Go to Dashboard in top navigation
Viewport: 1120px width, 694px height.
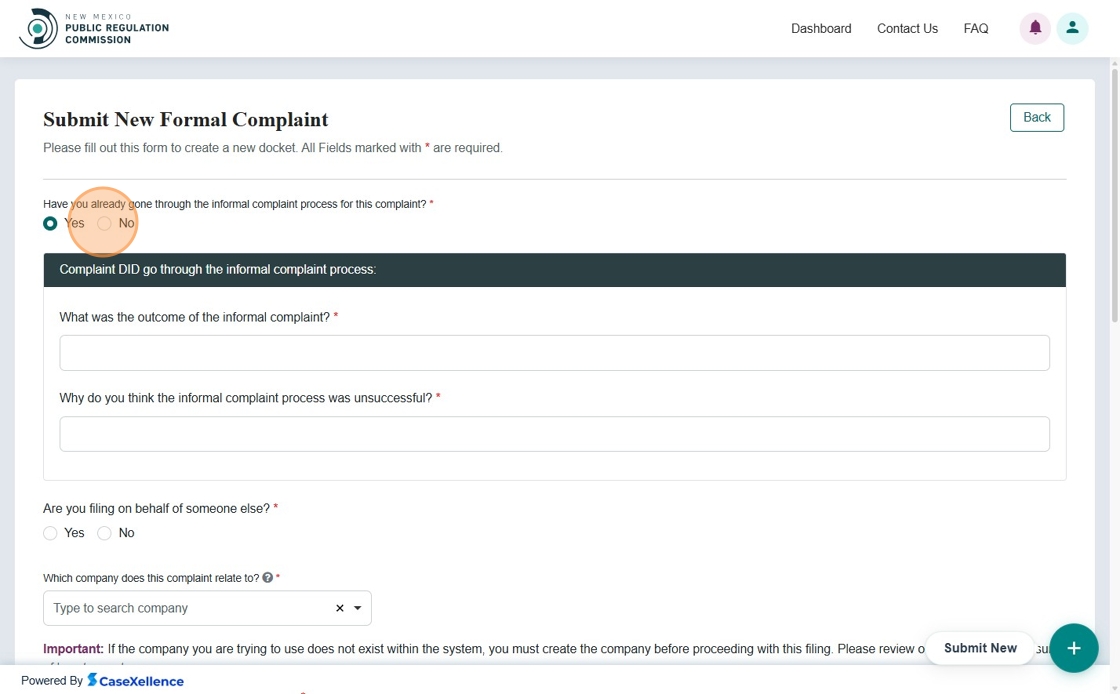point(821,29)
